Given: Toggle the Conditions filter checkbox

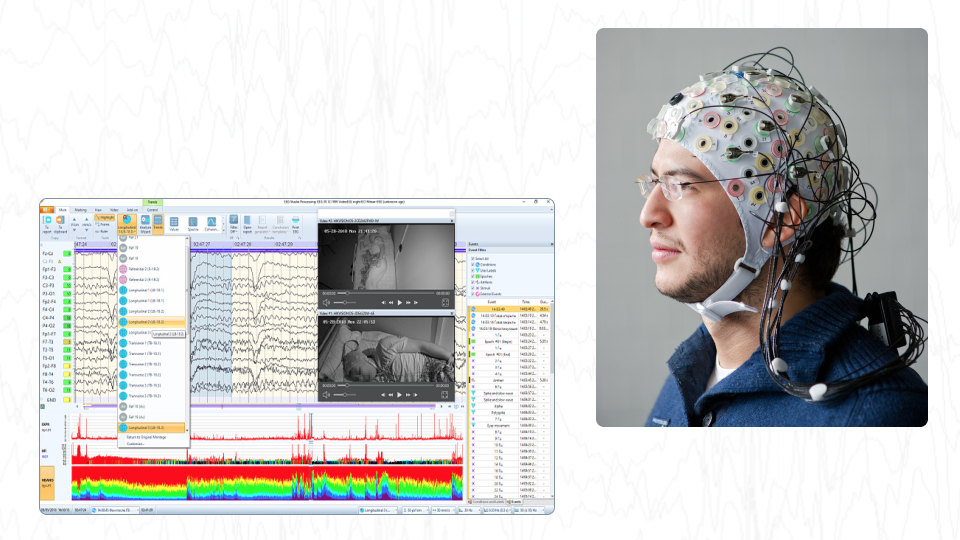Looking at the screenshot, I should click(x=473, y=264).
